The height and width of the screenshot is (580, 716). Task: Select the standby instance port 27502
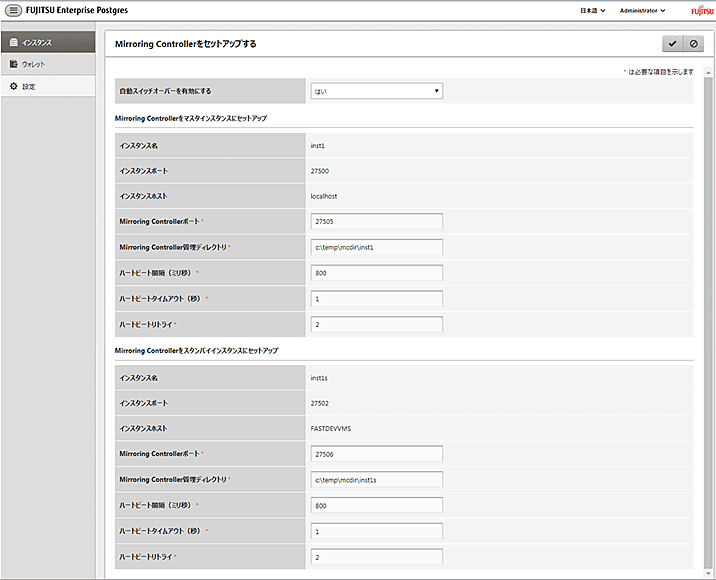click(320, 403)
